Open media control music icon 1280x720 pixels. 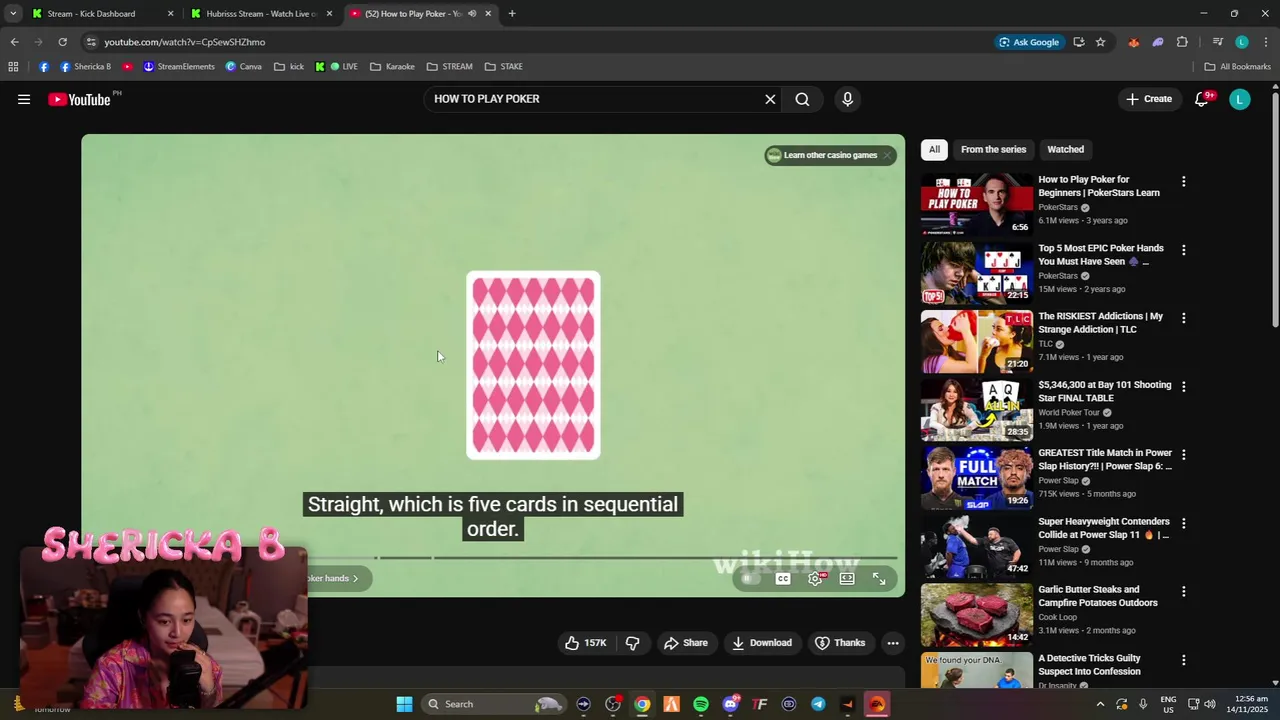[x=1217, y=42]
